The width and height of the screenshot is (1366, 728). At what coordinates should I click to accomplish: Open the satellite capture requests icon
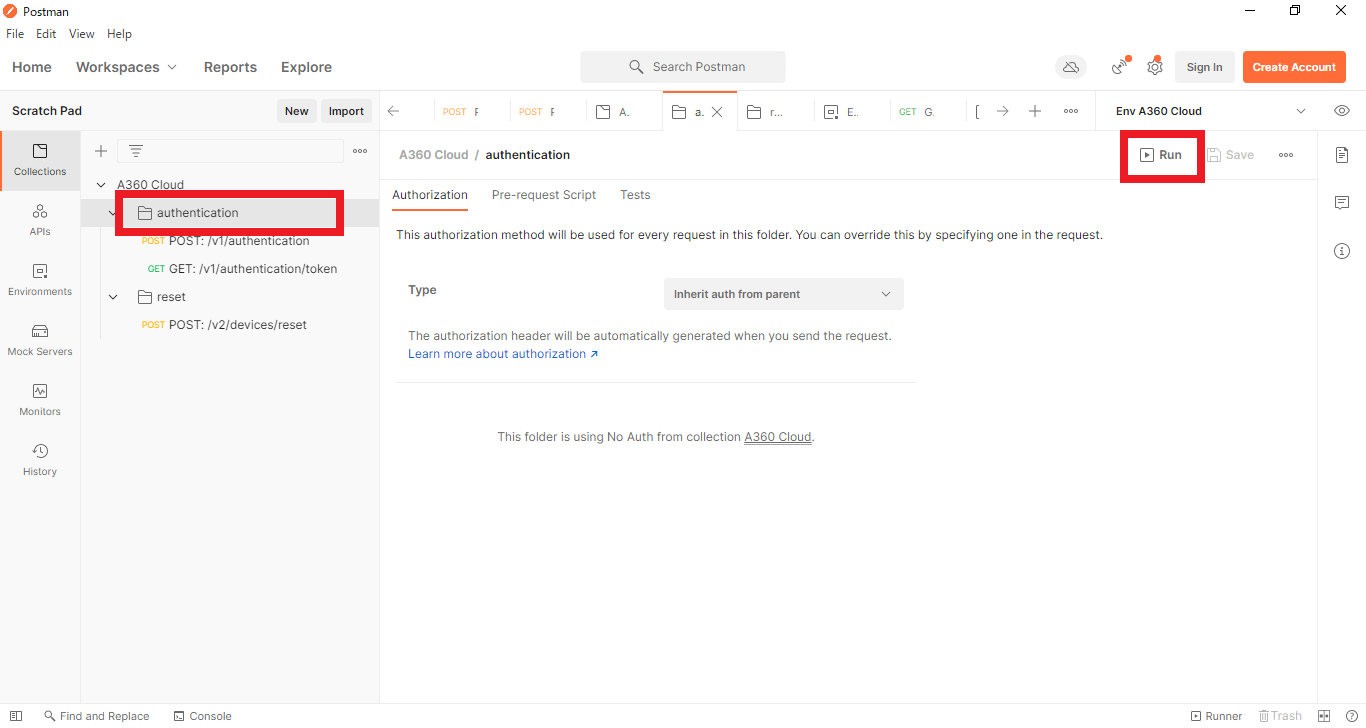[x=1120, y=67]
